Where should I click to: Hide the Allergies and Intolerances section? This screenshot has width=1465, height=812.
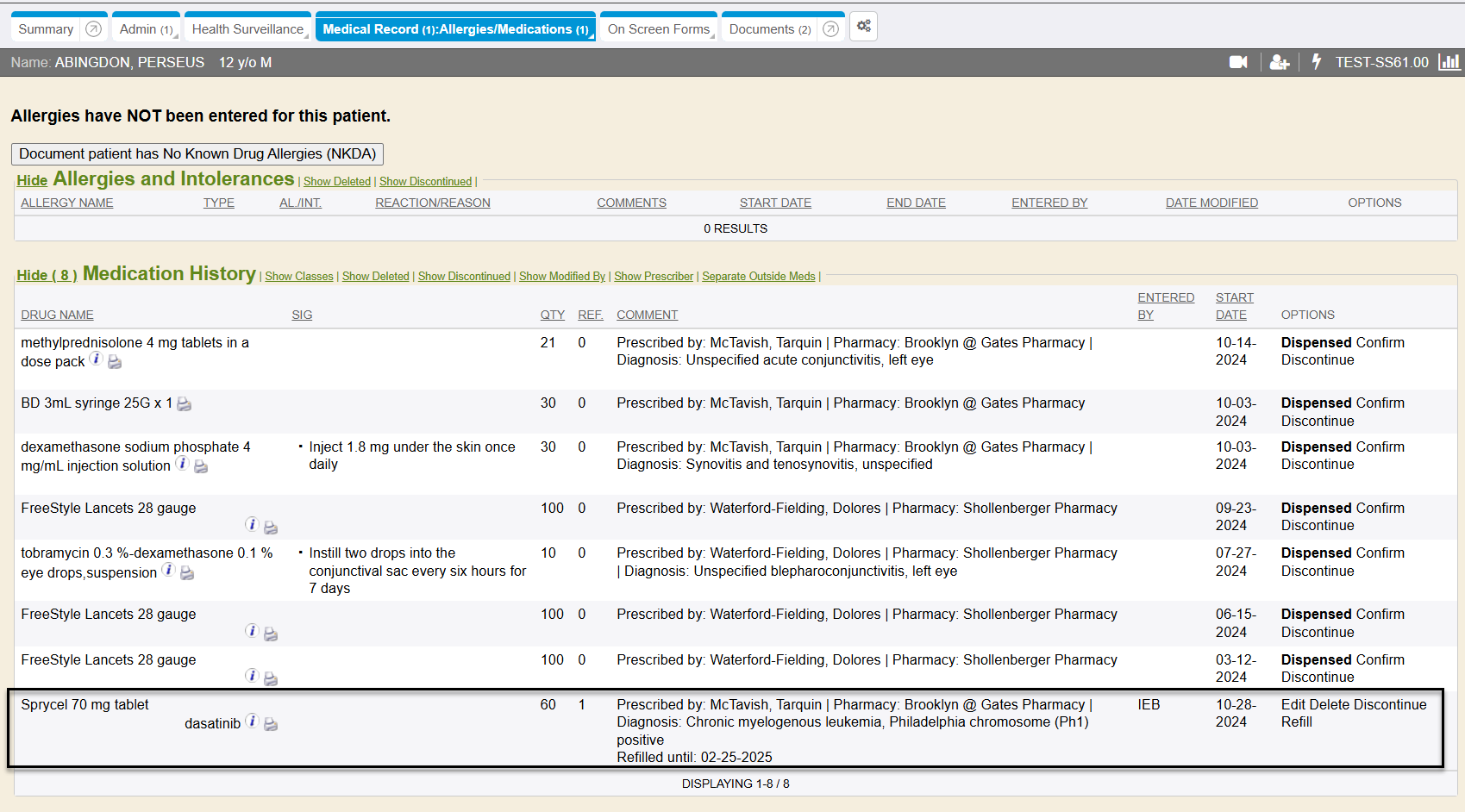point(32,180)
